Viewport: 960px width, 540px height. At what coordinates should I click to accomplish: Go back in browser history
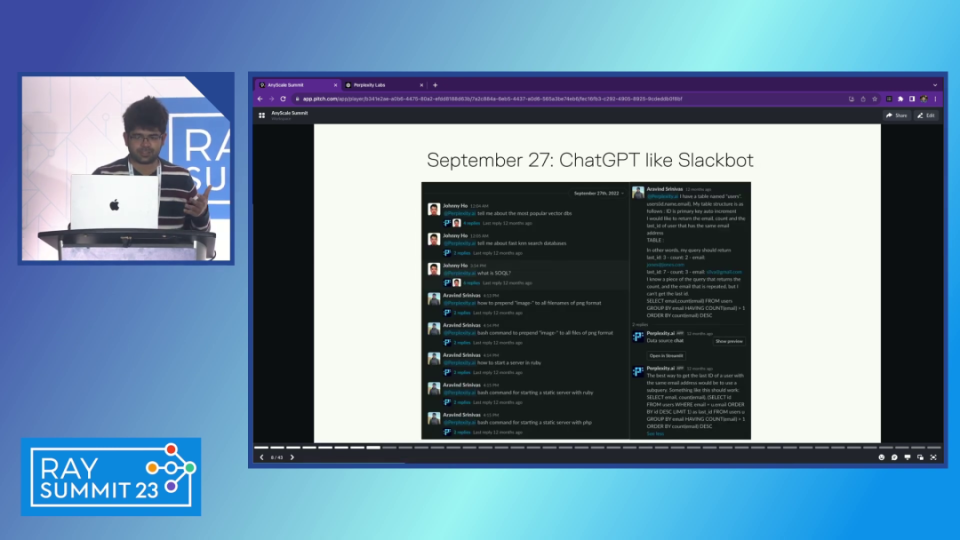tap(260, 99)
